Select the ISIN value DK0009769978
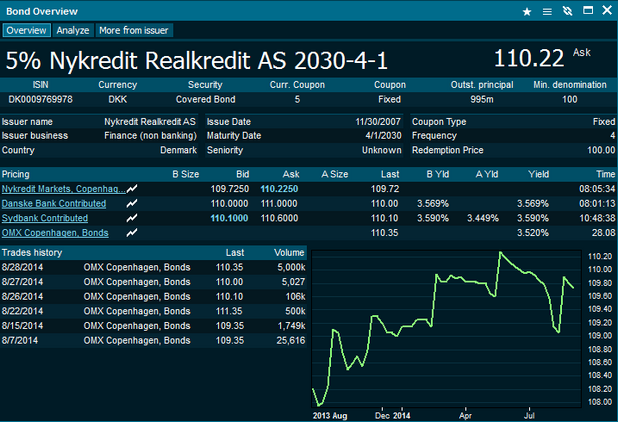The image size is (618, 422). click(x=41, y=99)
